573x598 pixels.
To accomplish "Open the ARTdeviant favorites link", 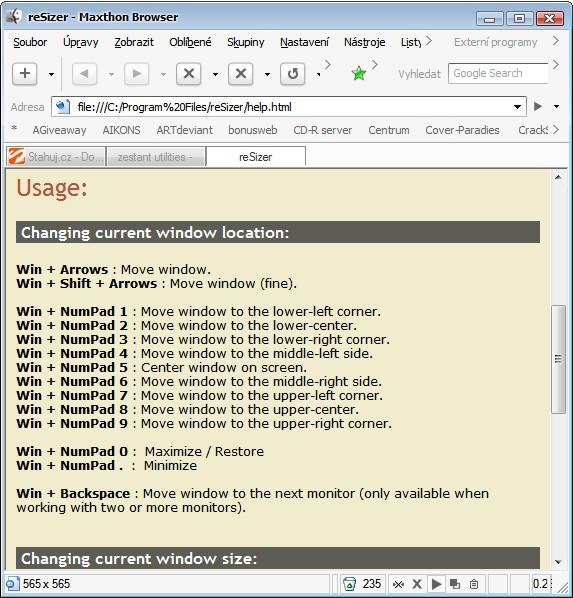I will pos(185,130).
